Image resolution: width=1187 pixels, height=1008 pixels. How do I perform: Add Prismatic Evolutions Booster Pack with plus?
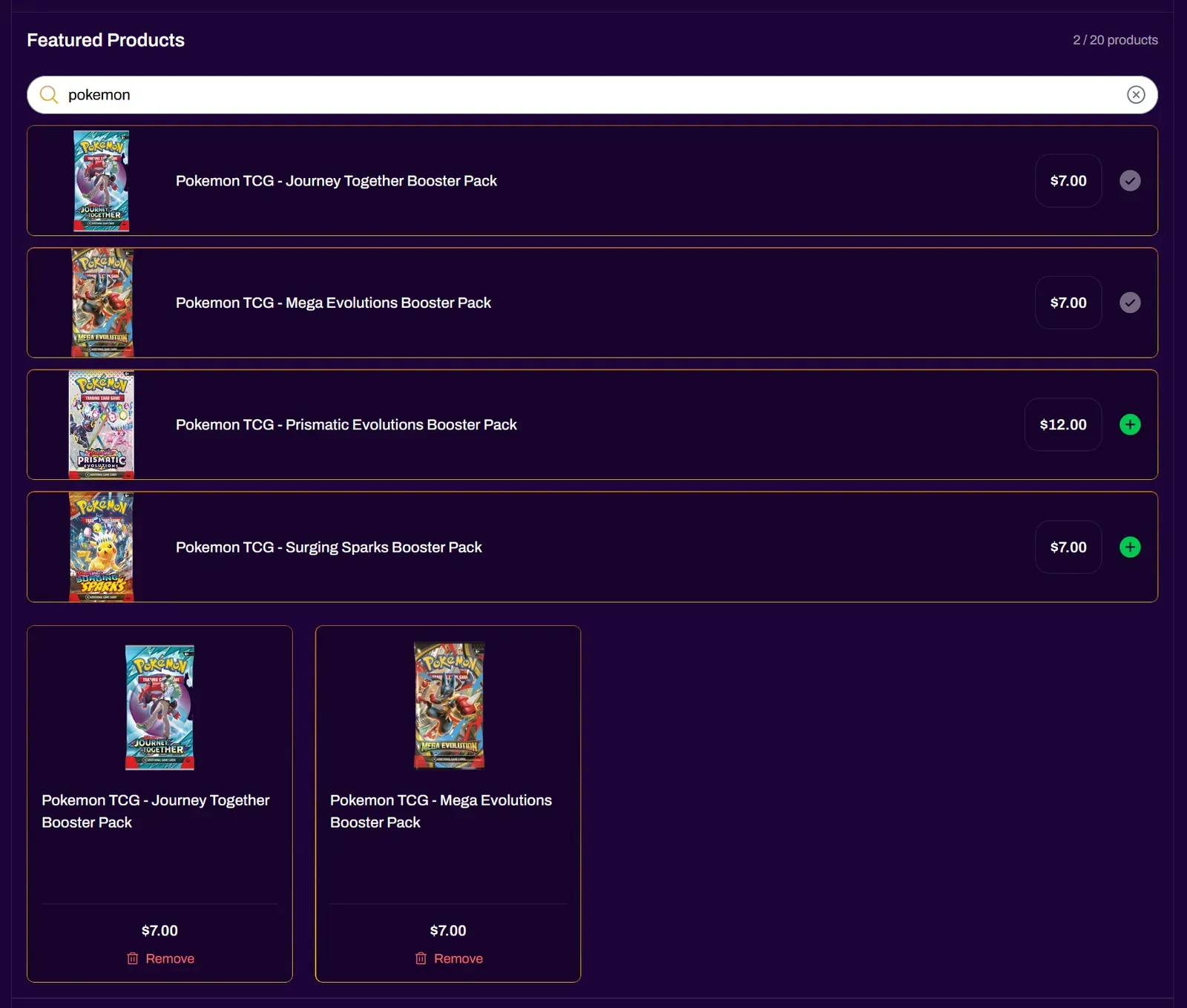pos(1130,424)
